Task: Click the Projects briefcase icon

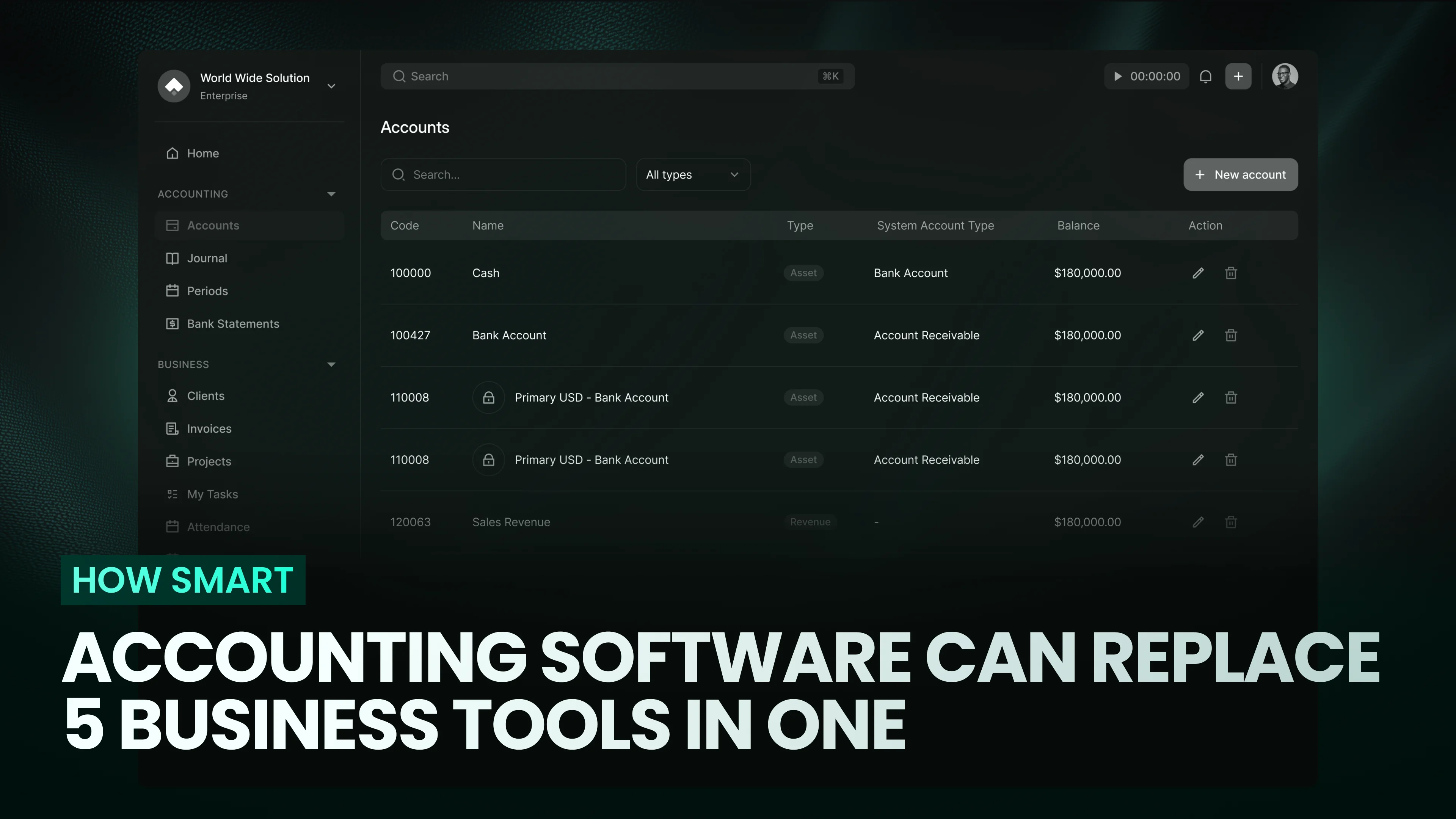Action: (173, 462)
